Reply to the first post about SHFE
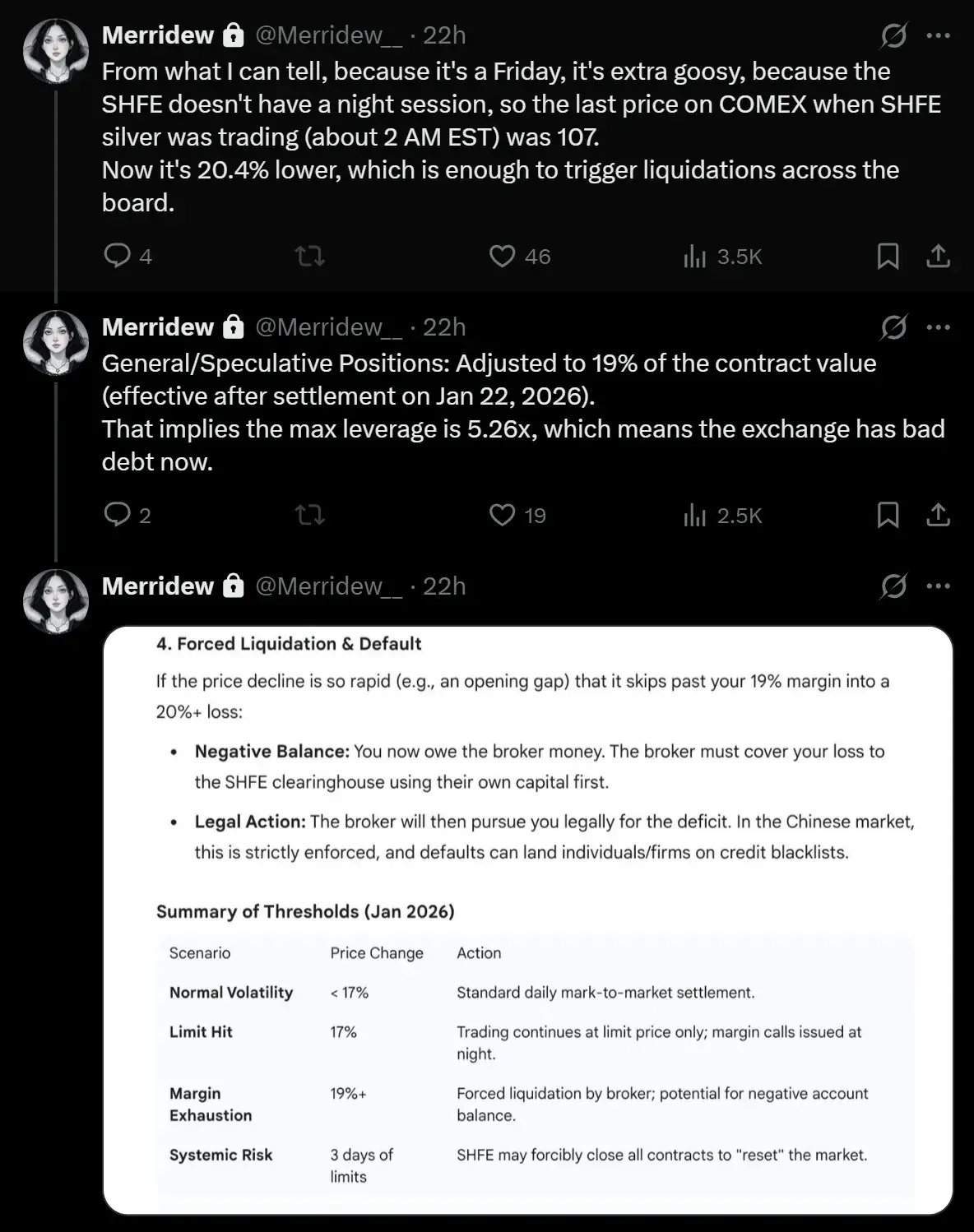 tap(127, 257)
